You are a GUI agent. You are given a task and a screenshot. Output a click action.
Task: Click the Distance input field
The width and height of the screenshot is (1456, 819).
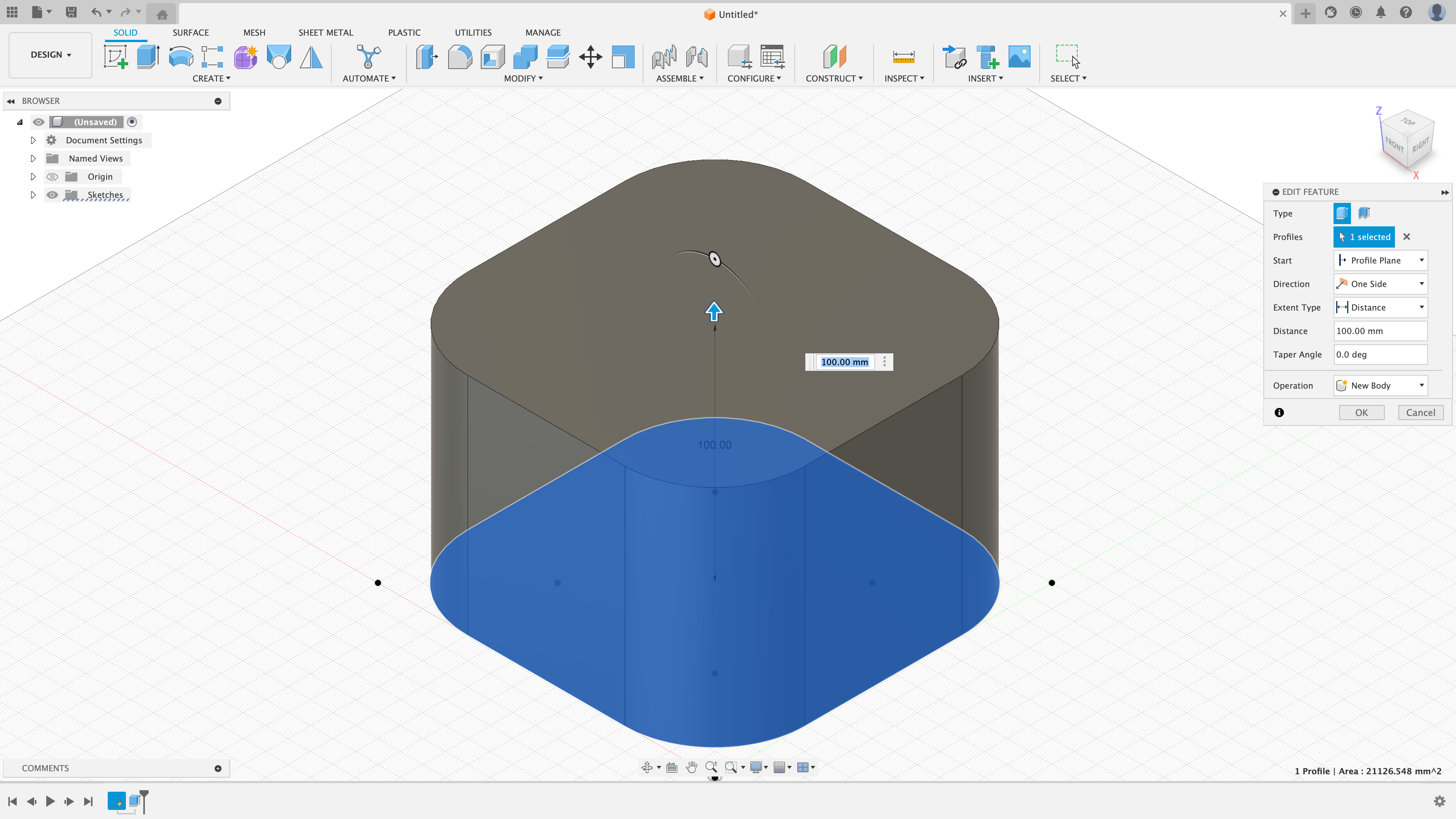(x=1381, y=330)
